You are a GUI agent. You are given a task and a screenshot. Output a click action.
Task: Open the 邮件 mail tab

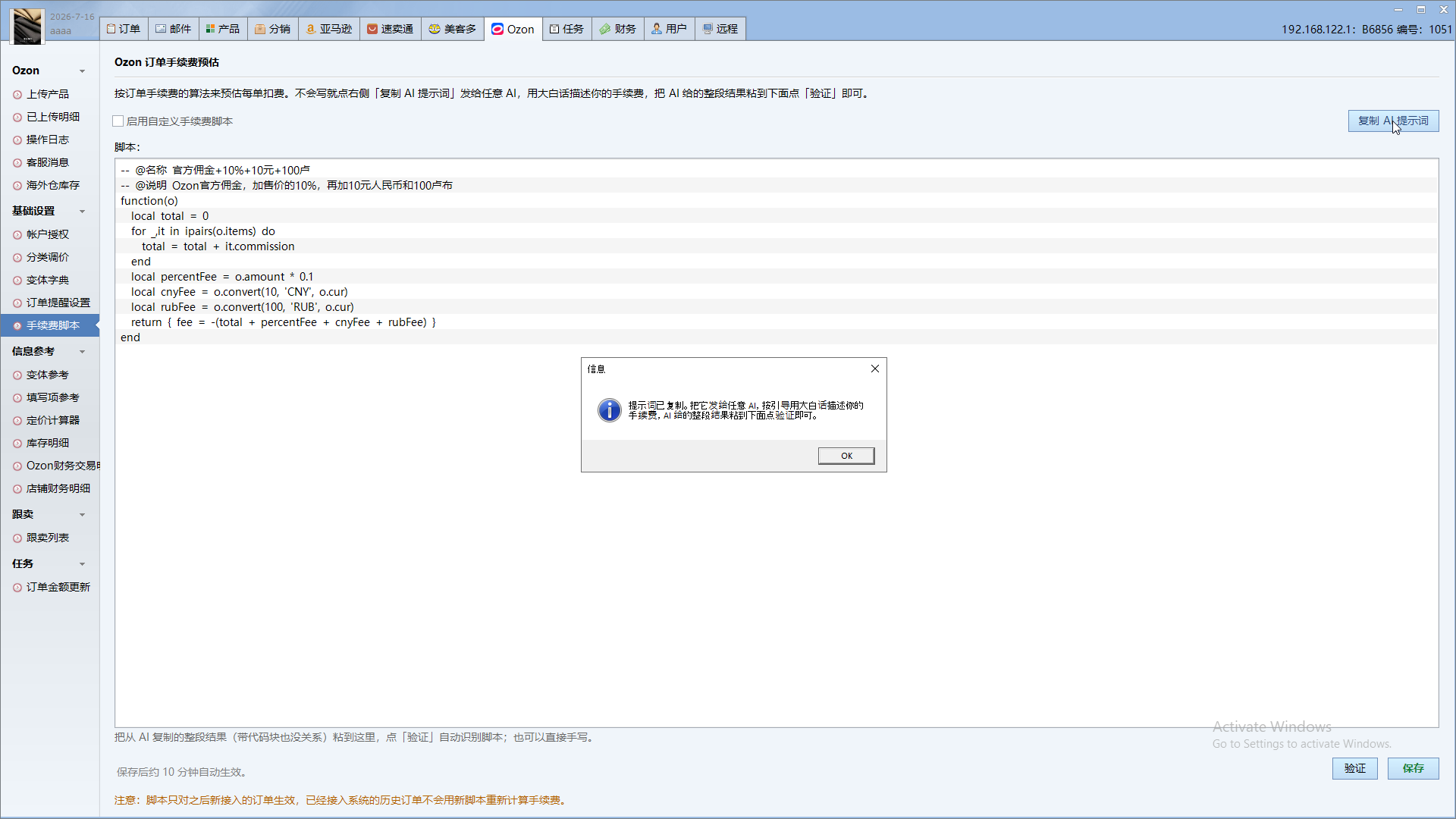tap(174, 29)
